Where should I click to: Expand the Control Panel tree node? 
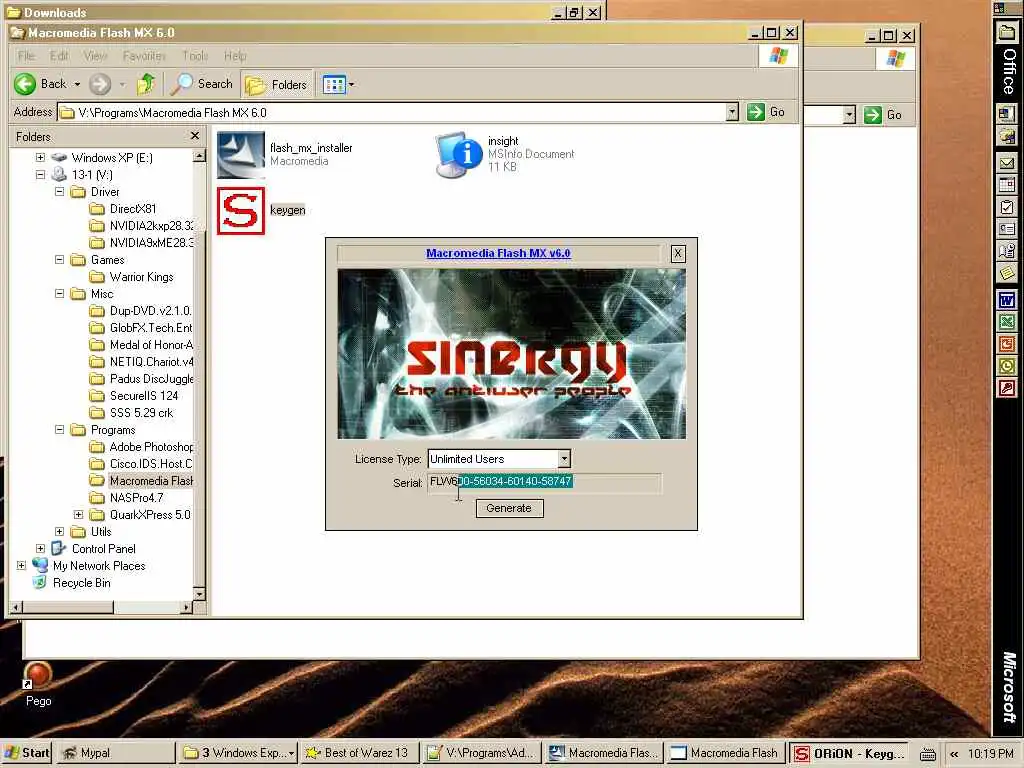point(40,549)
